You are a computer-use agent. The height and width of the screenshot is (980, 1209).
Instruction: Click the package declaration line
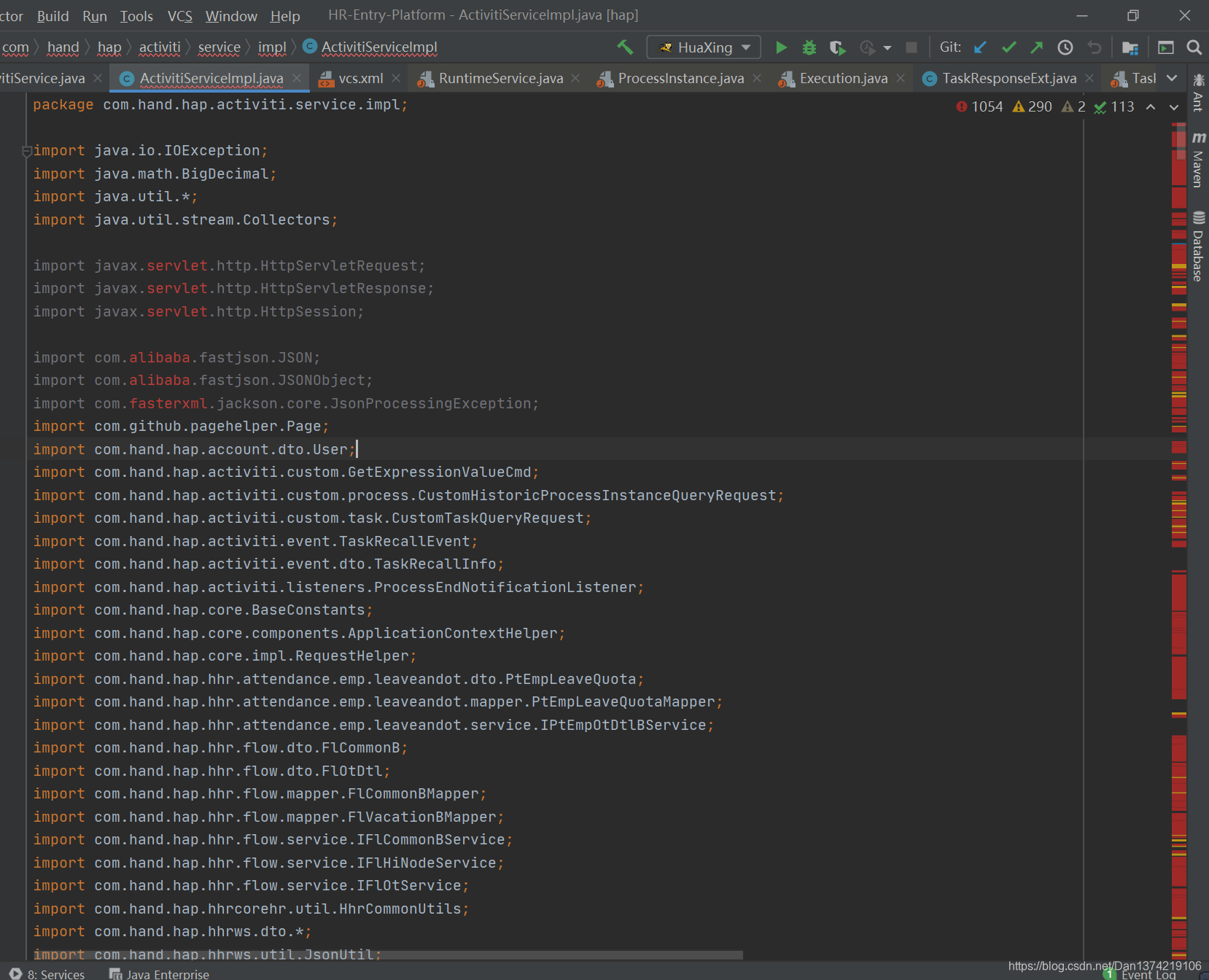tap(220, 105)
